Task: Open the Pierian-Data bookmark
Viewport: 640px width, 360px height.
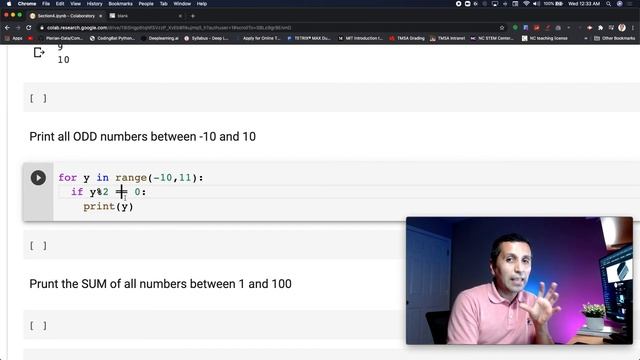Action: [x=61, y=38]
